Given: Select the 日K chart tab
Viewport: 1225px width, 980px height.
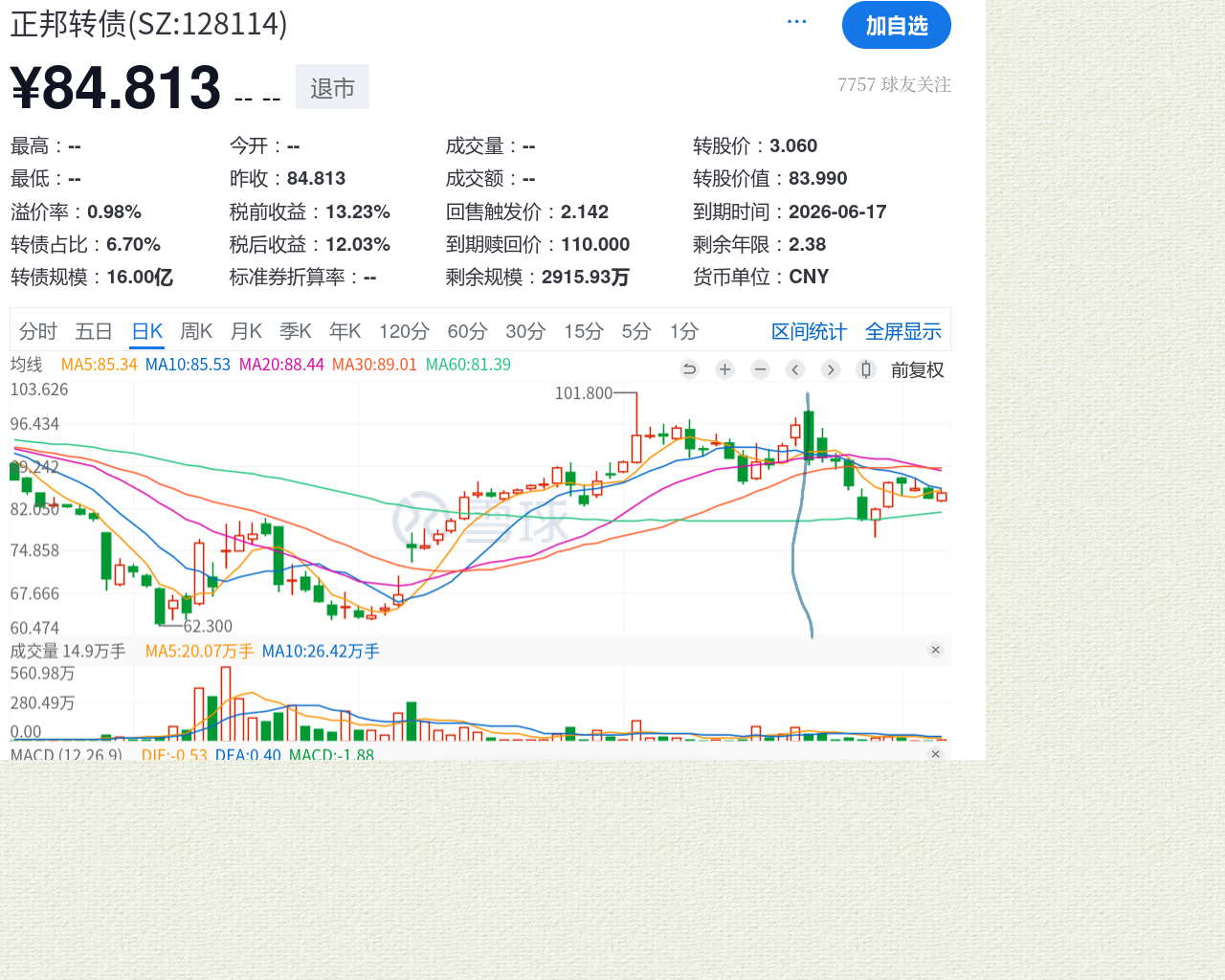Looking at the screenshot, I should (147, 331).
